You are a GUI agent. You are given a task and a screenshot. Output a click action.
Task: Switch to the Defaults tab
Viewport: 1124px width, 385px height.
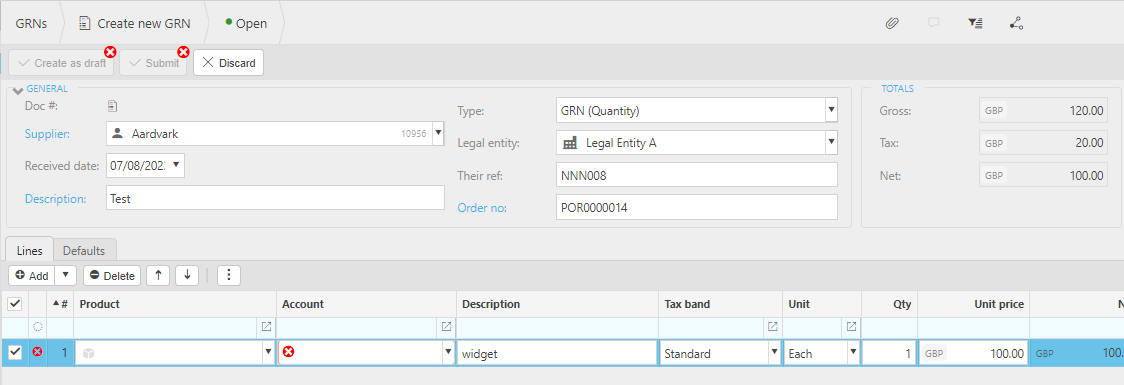click(x=84, y=251)
